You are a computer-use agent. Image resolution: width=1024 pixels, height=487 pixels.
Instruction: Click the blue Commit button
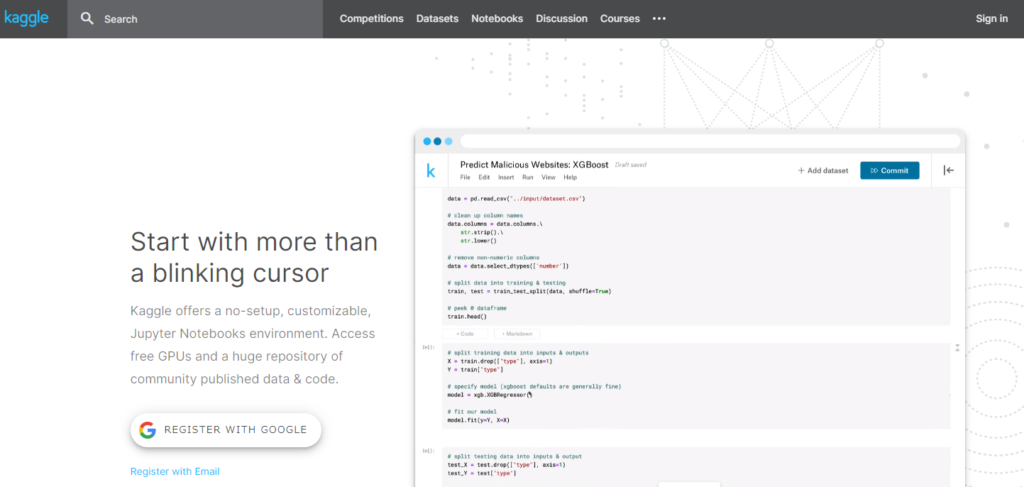(889, 170)
